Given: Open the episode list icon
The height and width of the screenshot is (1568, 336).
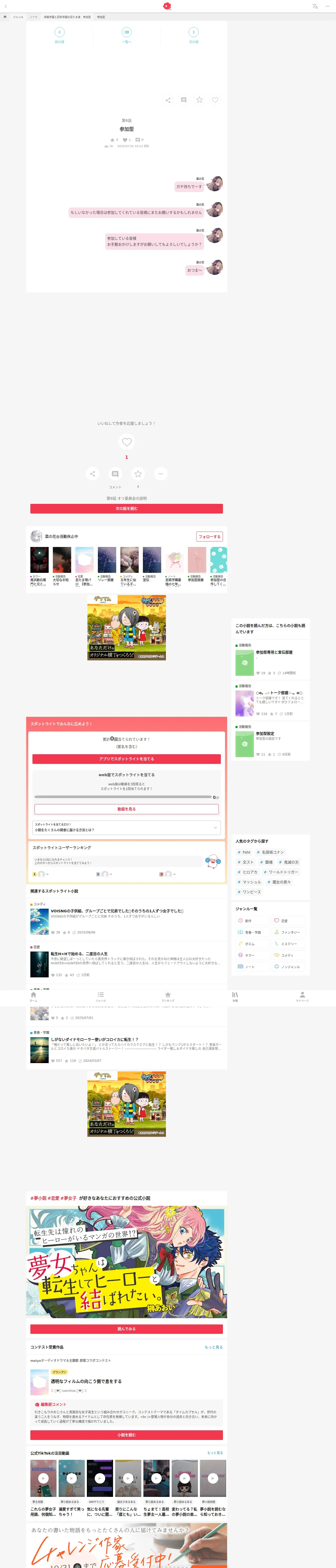Looking at the screenshot, I should [x=126, y=32].
